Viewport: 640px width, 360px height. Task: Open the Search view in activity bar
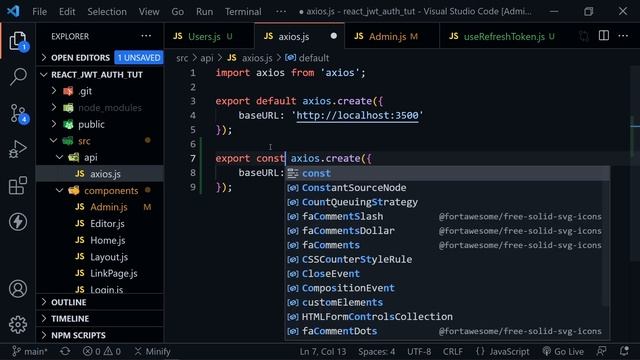pyautogui.click(x=18, y=76)
